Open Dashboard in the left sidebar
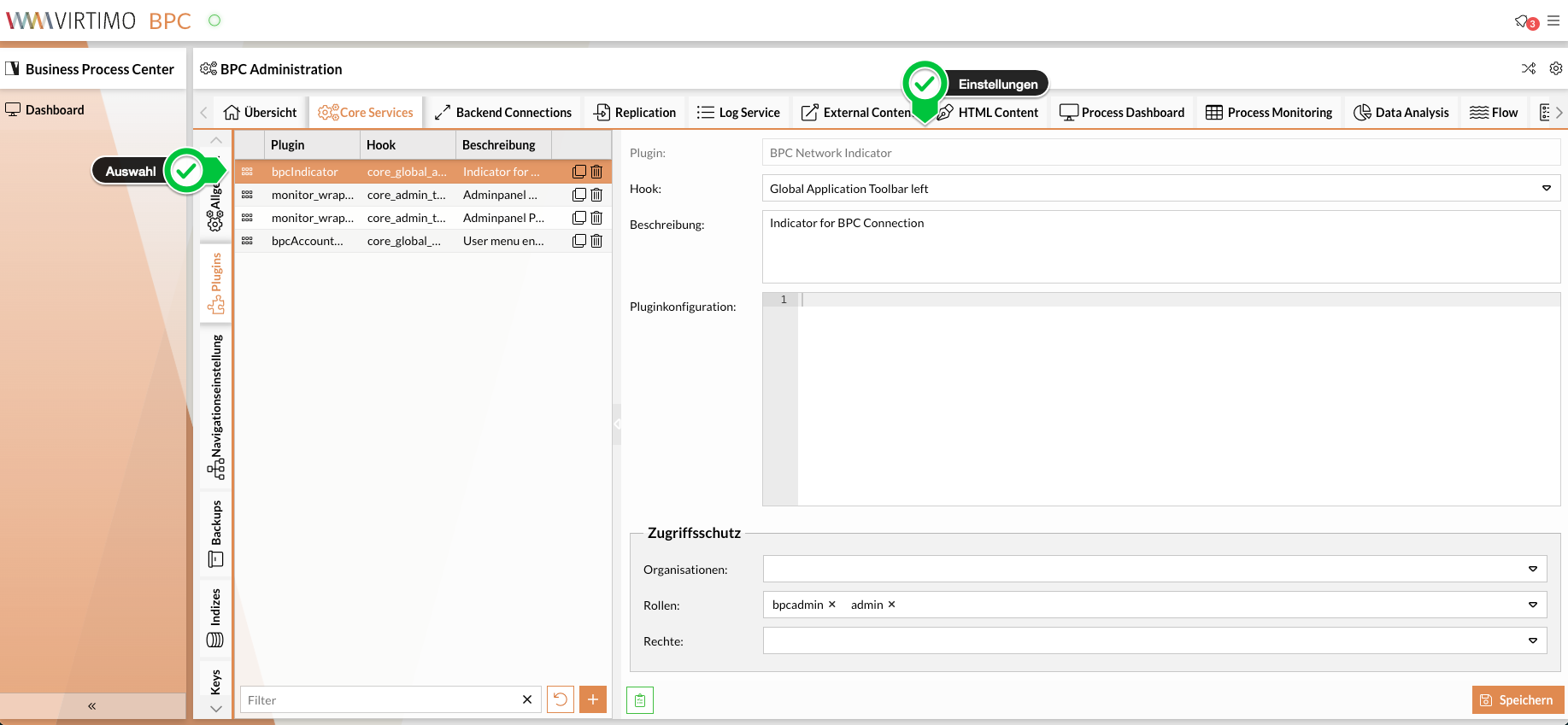1568x725 pixels. (45, 109)
